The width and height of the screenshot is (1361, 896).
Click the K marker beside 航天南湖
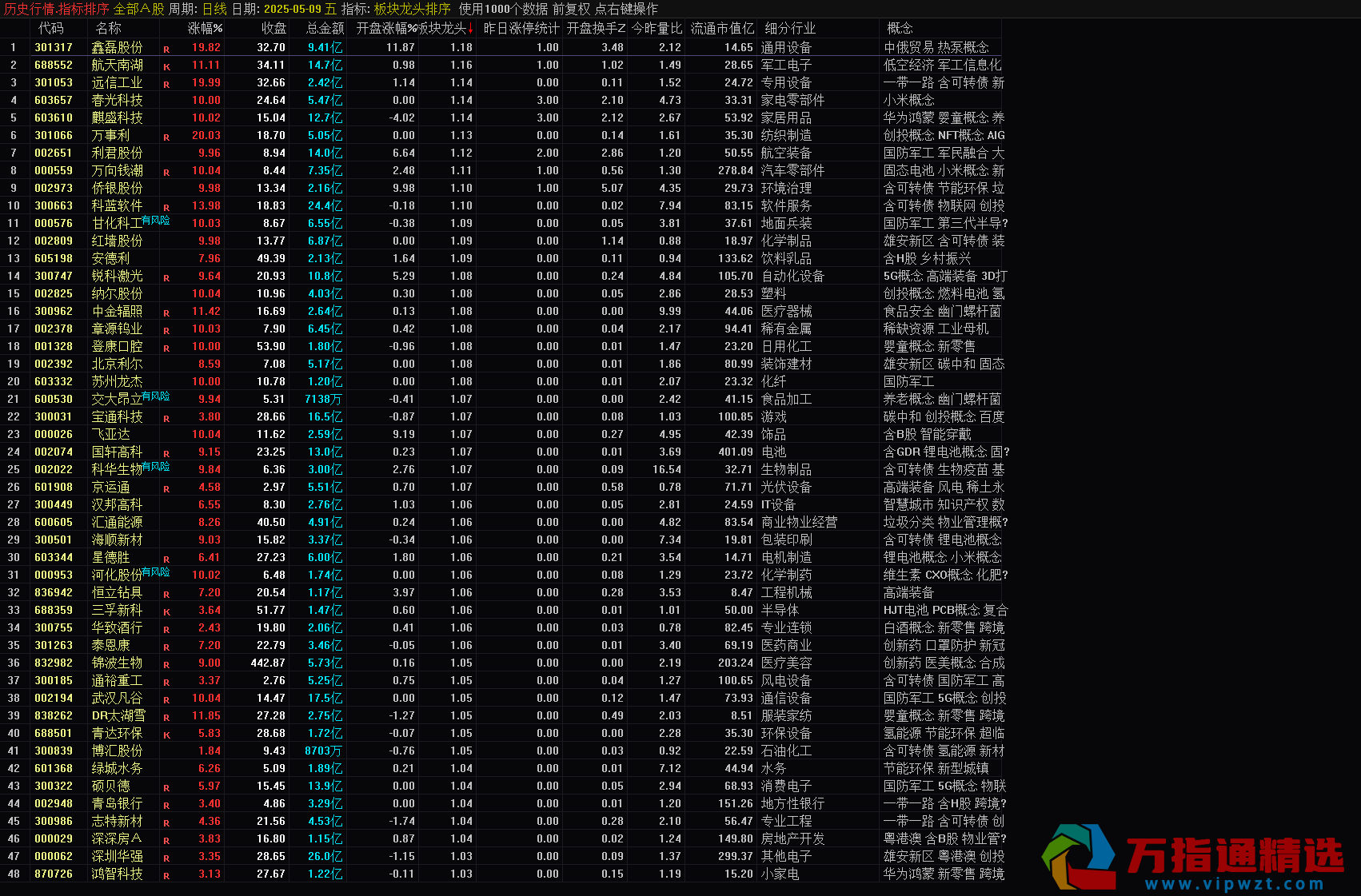click(x=166, y=67)
